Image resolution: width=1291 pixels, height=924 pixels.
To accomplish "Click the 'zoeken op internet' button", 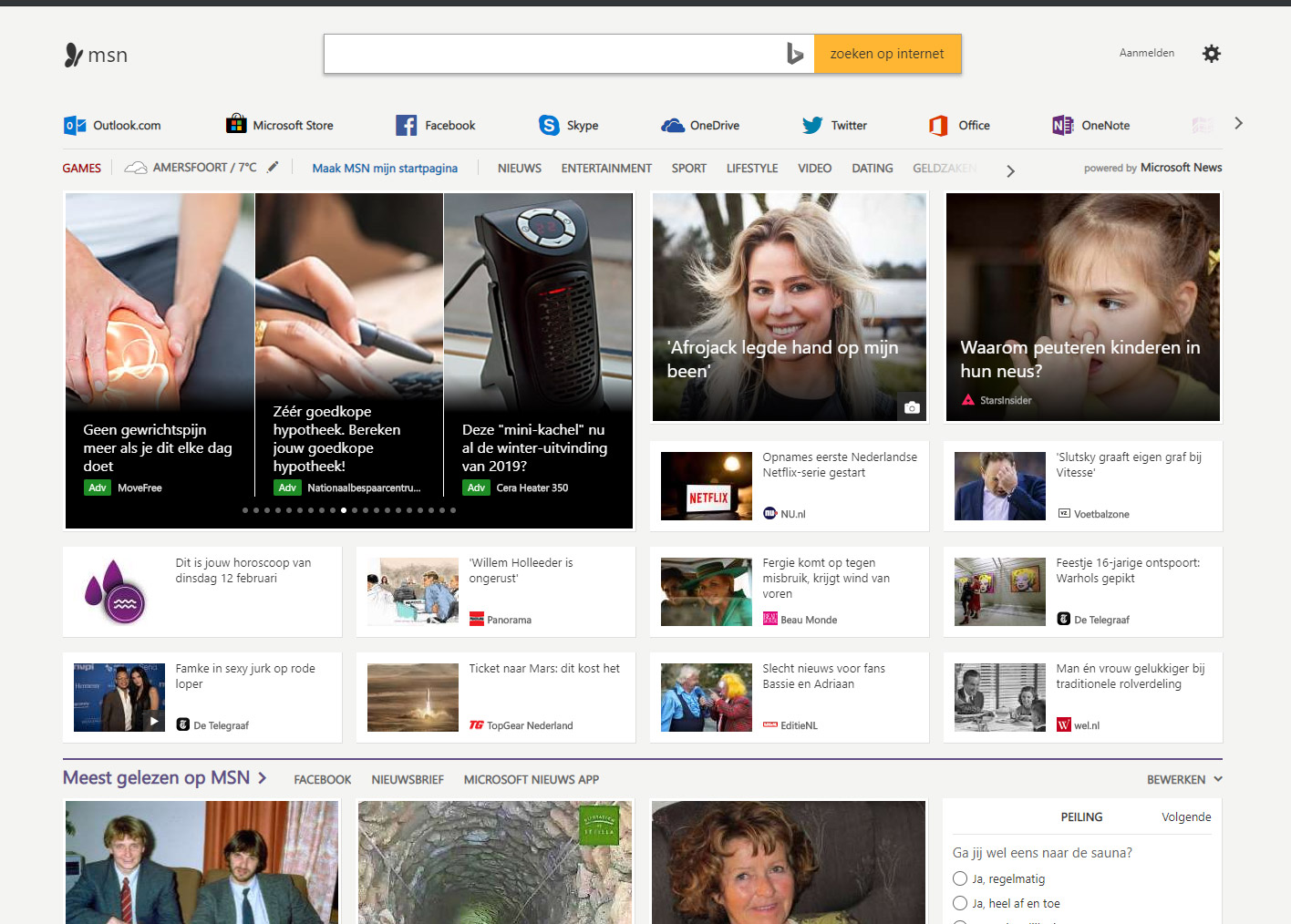I will [886, 55].
